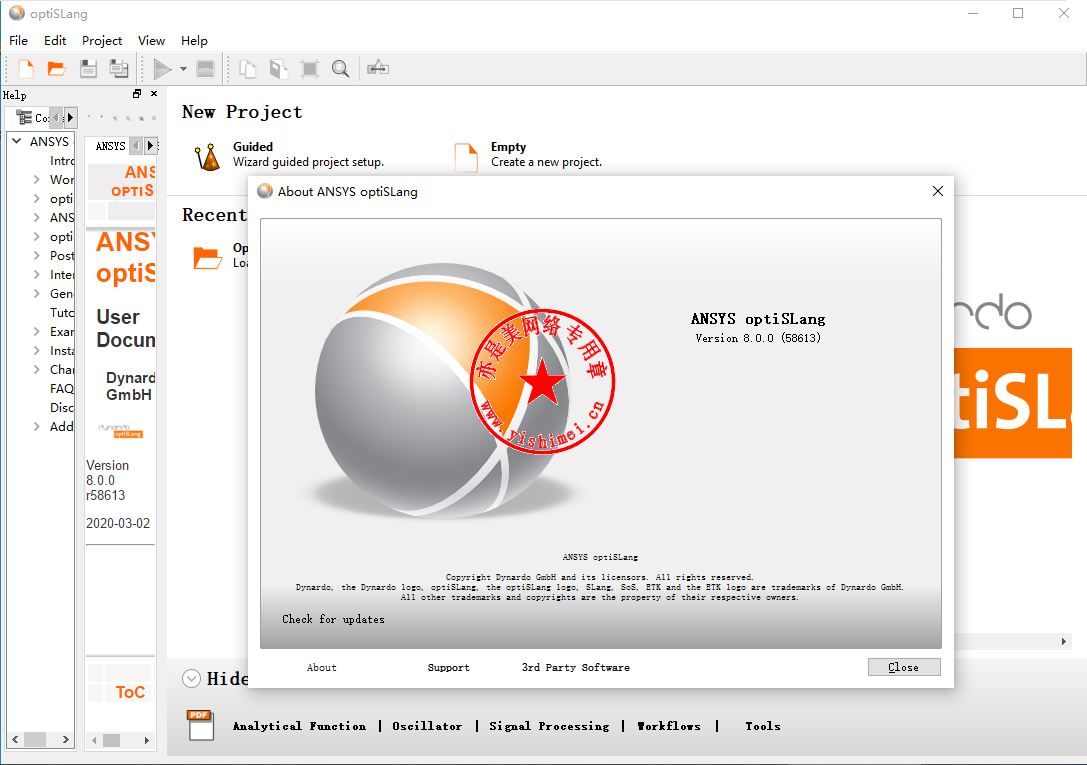
Task: Select the 'FAQ' help tree item
Action: point(62,389)
